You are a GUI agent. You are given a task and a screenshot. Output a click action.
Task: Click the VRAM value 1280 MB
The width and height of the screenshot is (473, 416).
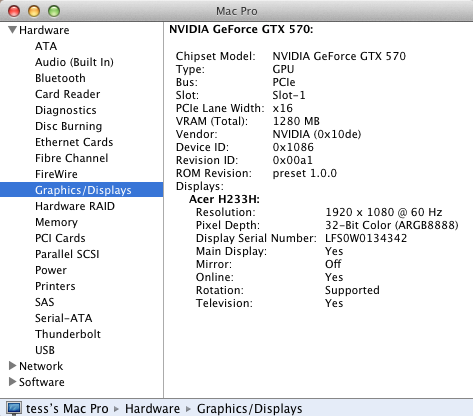pos(296,121)
